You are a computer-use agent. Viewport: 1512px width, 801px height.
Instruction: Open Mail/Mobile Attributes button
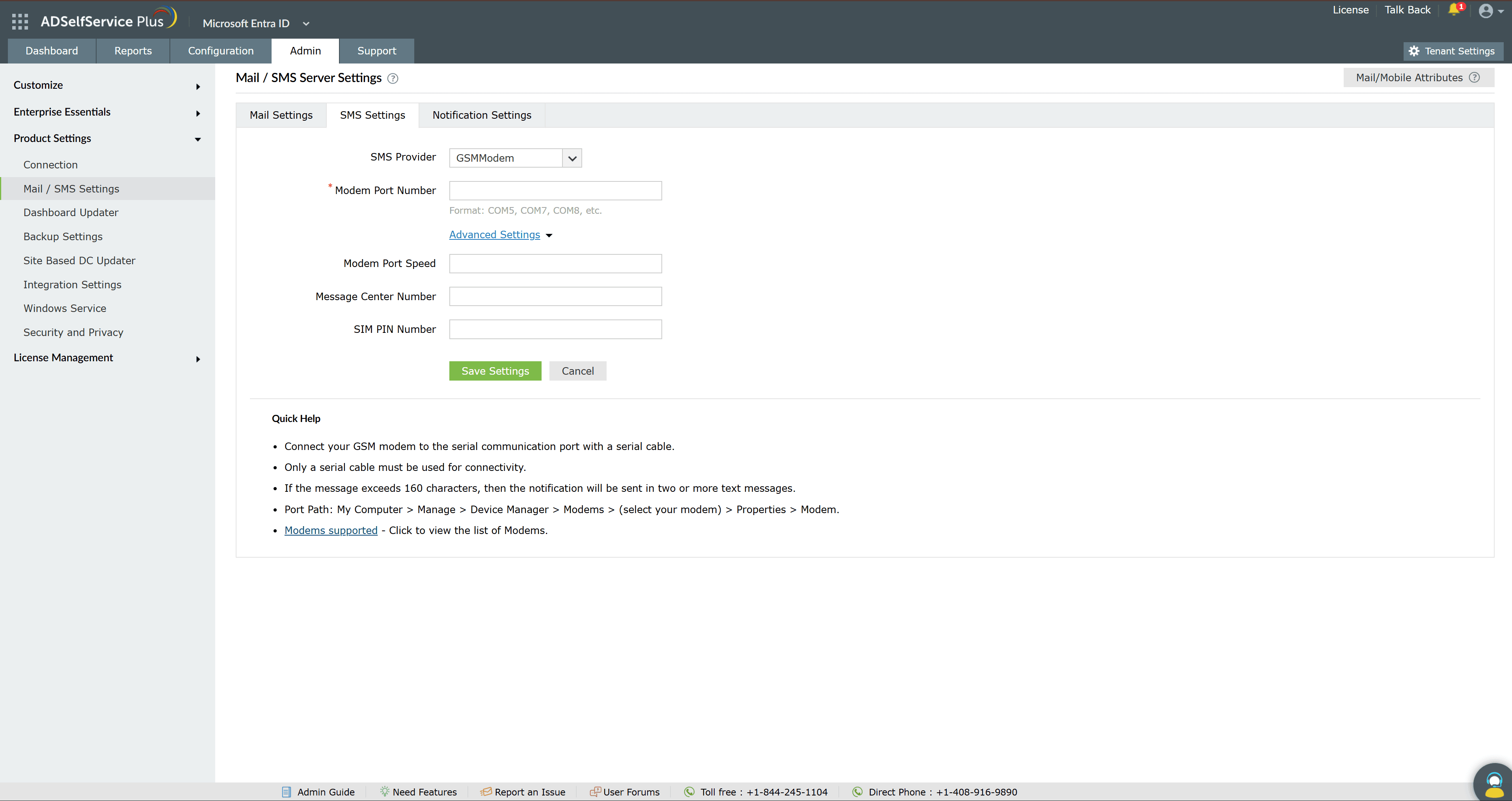[x=1419, y=78]
